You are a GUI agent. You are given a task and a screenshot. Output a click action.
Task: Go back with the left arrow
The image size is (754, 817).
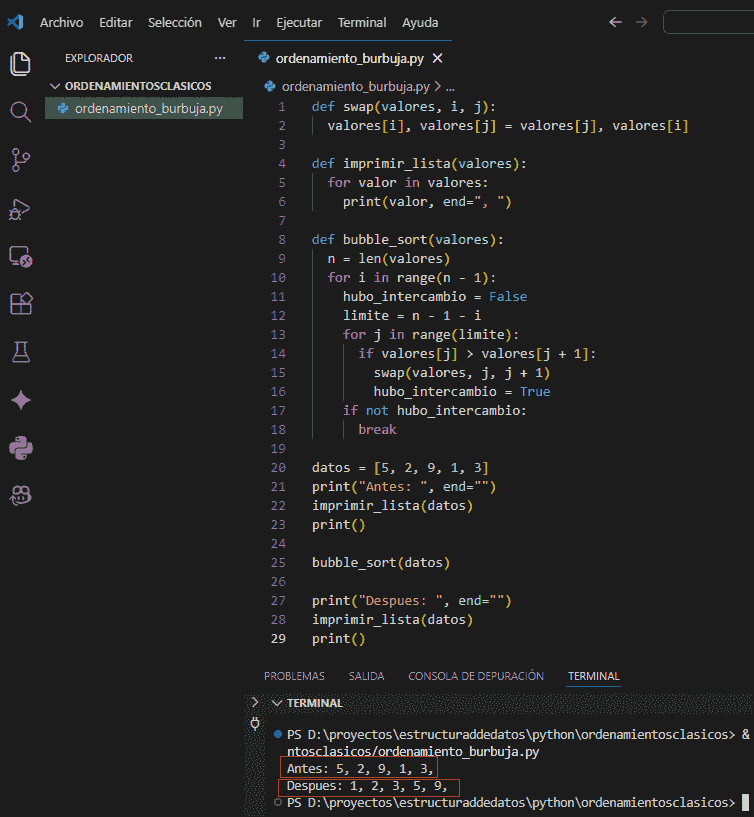[615, 22]
